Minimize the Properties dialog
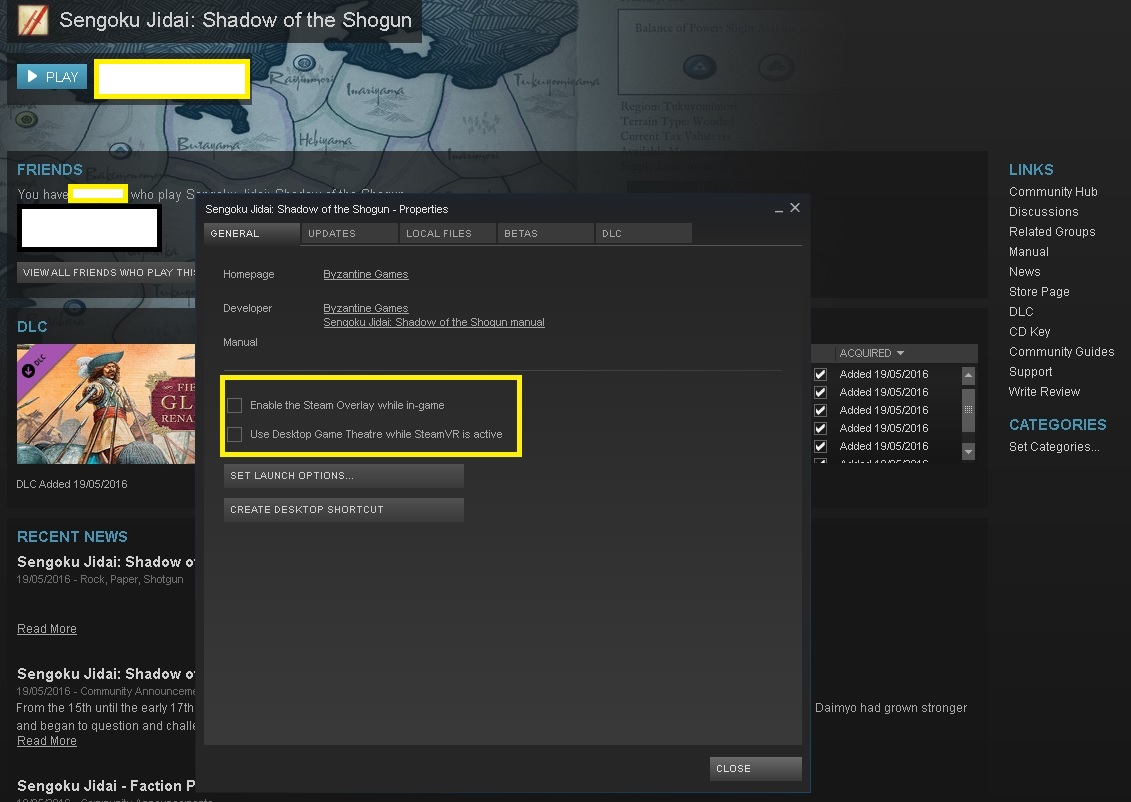 [x=779, y=209]
